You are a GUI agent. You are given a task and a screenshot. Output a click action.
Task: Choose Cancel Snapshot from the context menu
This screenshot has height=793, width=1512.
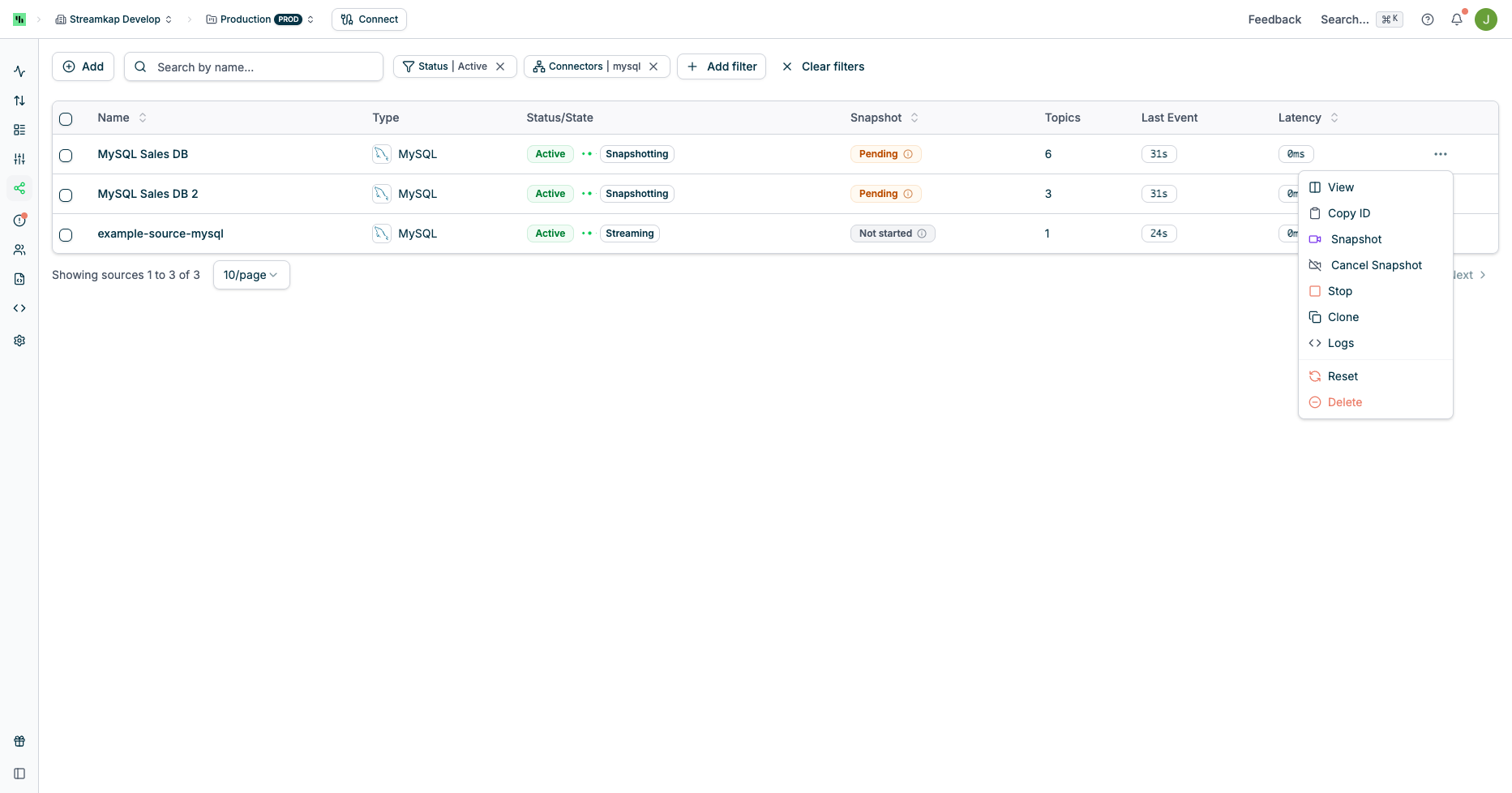click(1375, 265)
